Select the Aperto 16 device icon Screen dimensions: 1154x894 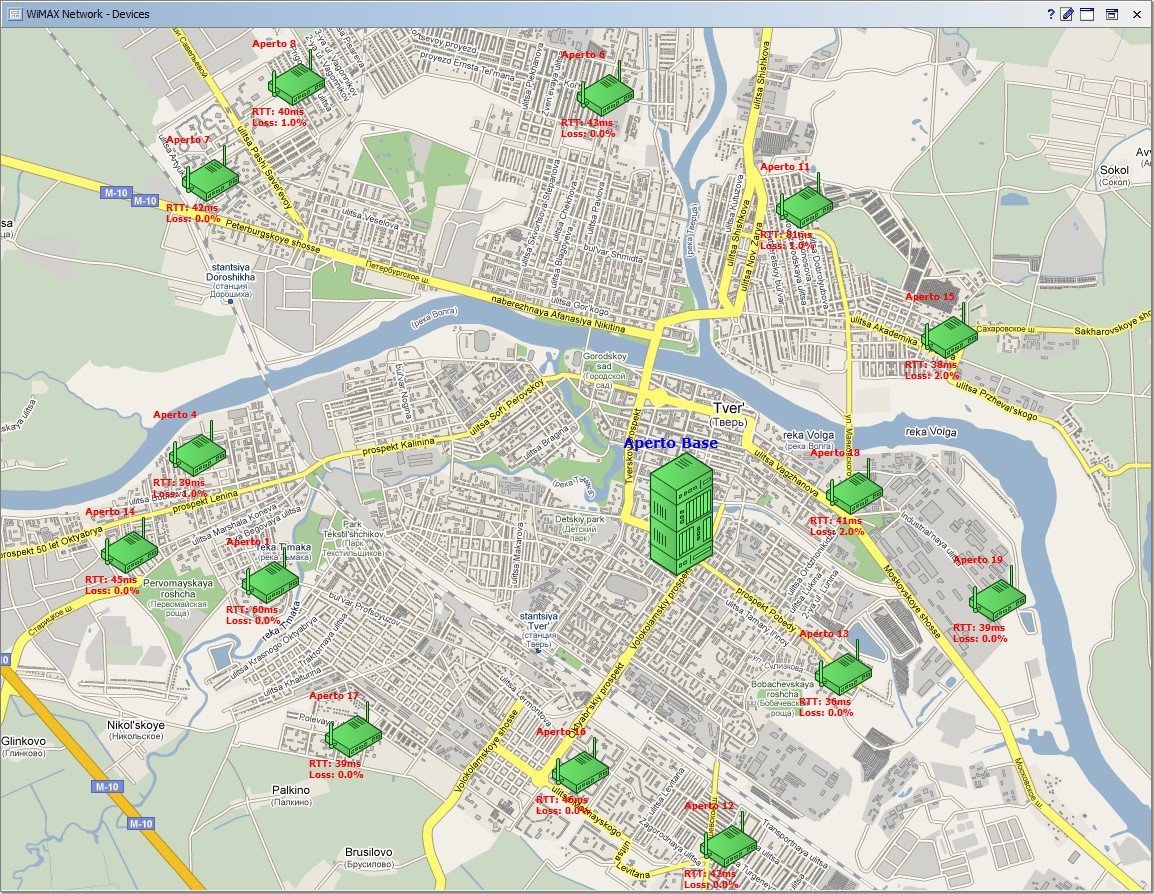tap(581, 767)
